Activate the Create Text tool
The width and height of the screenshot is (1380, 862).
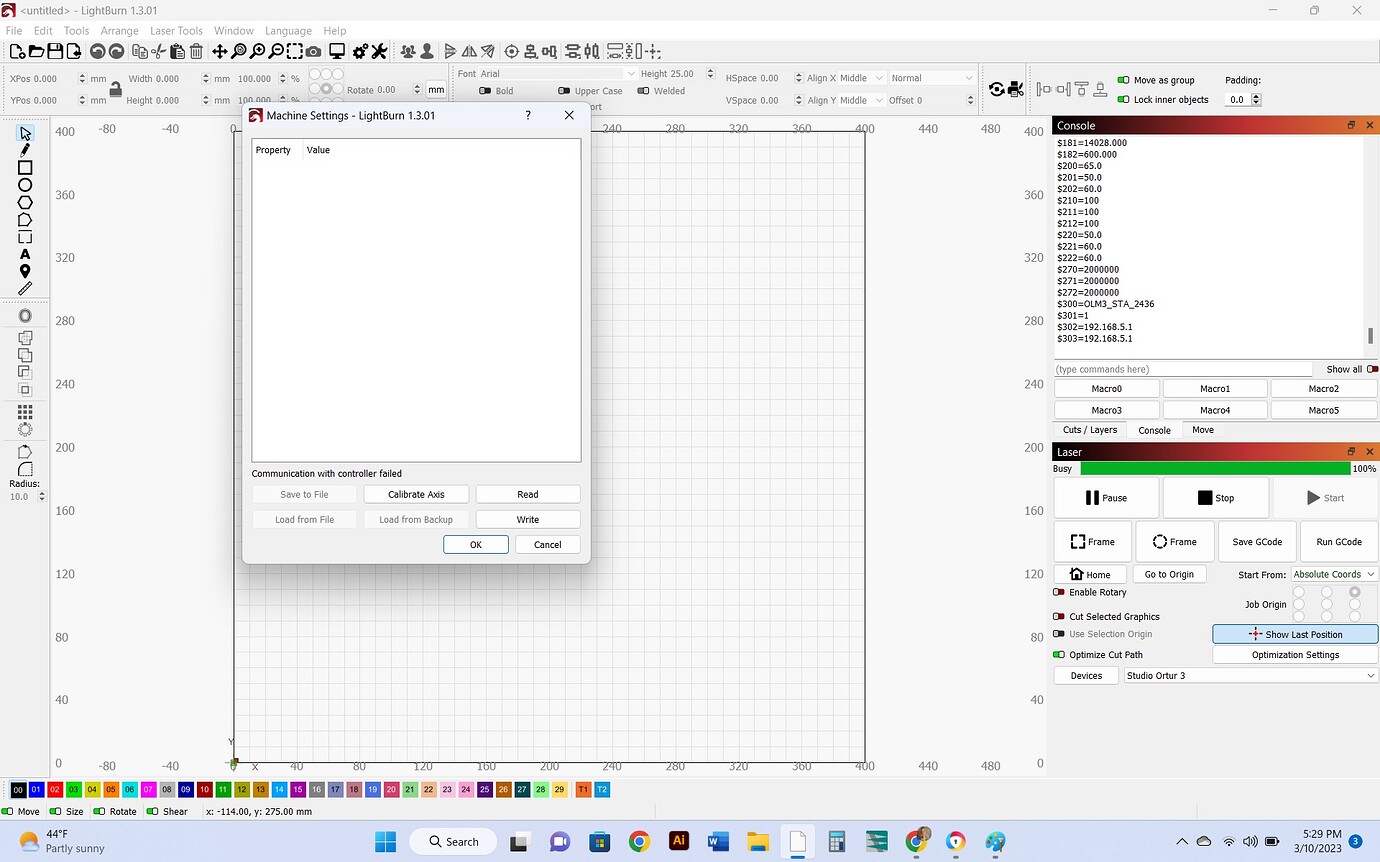coord(25,254)
